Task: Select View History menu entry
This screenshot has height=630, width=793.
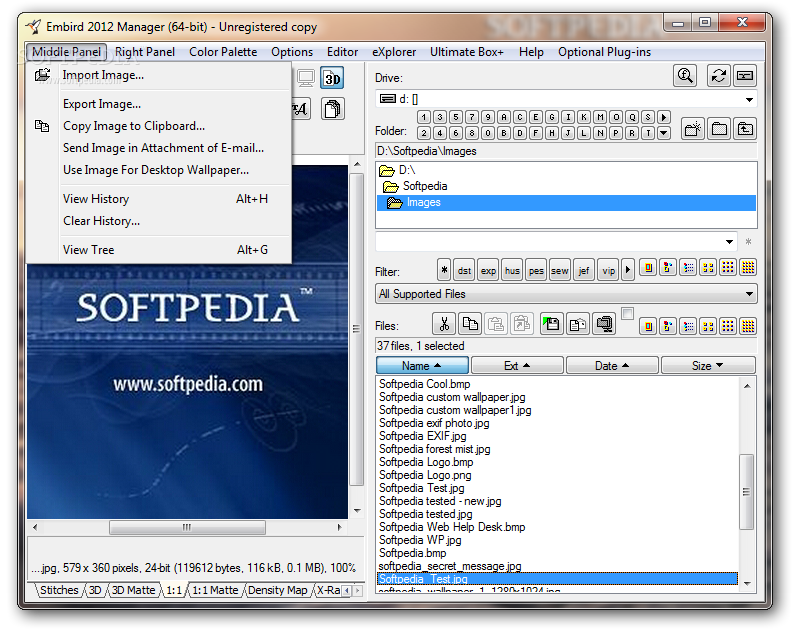Action: (96, 199)
